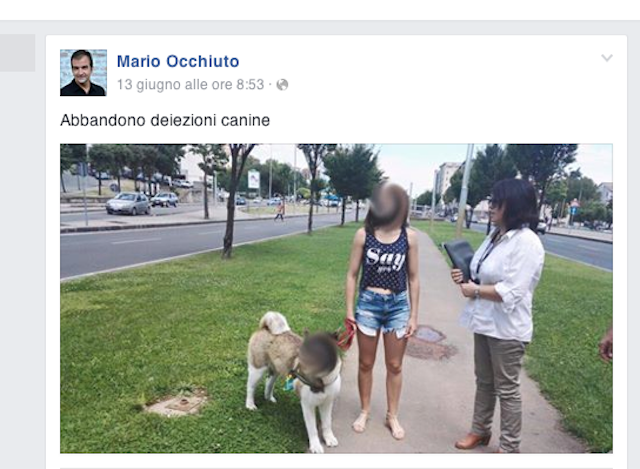
Task: Open the '13 giugno alle ore 8:53' timestamp
Action: tap(191, 84)
